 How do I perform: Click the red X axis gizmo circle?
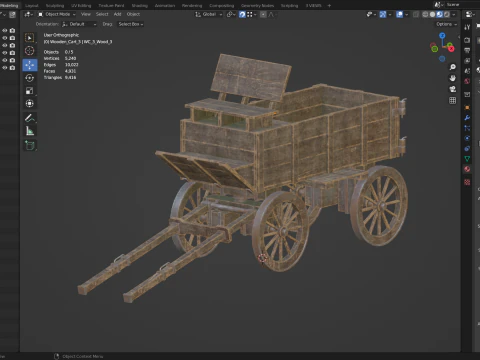451,49
